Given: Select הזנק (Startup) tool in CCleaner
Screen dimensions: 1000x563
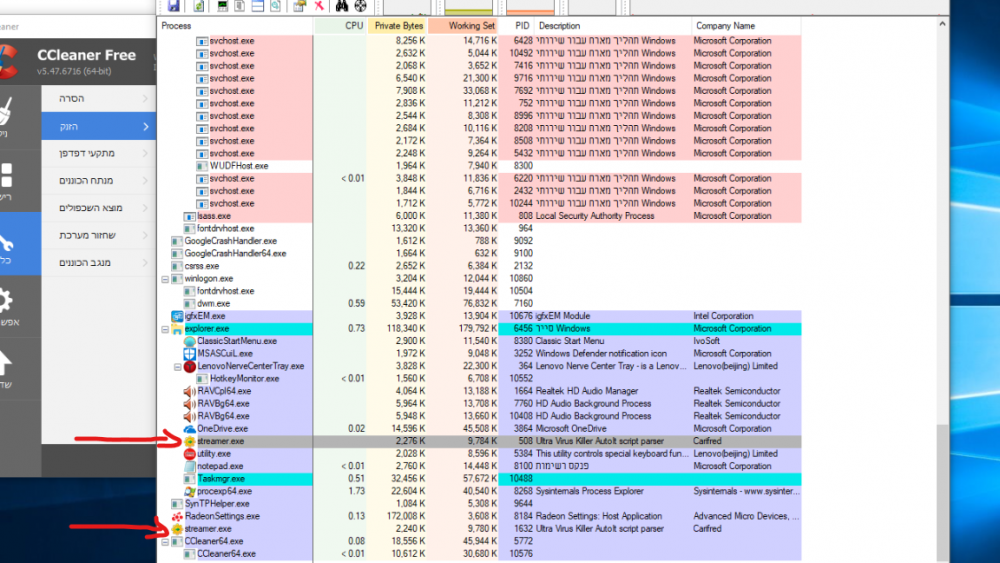Looking at the screenshot, I should coord(99,126).
